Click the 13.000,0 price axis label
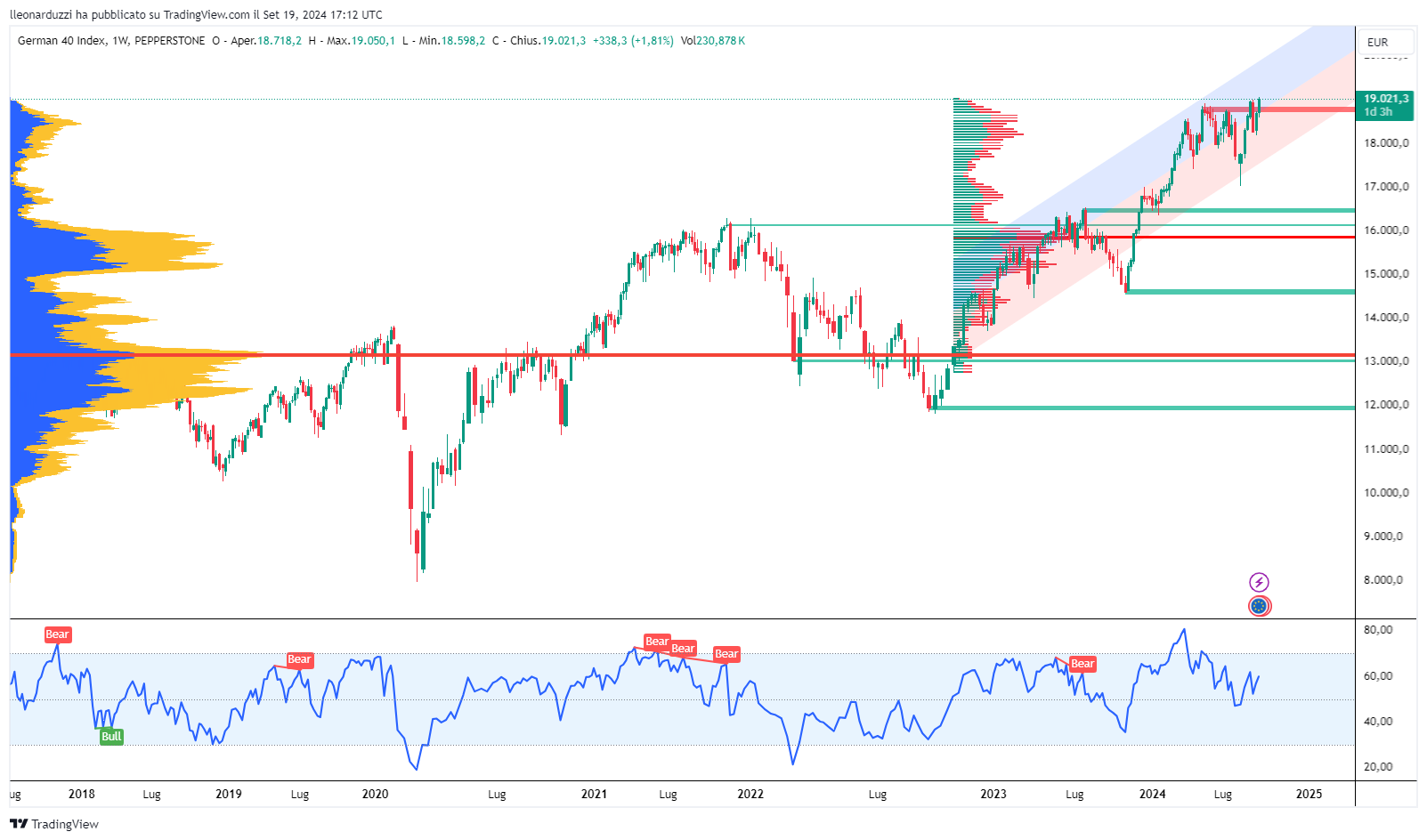The image size is (1427, 840). click(1387, 361)
